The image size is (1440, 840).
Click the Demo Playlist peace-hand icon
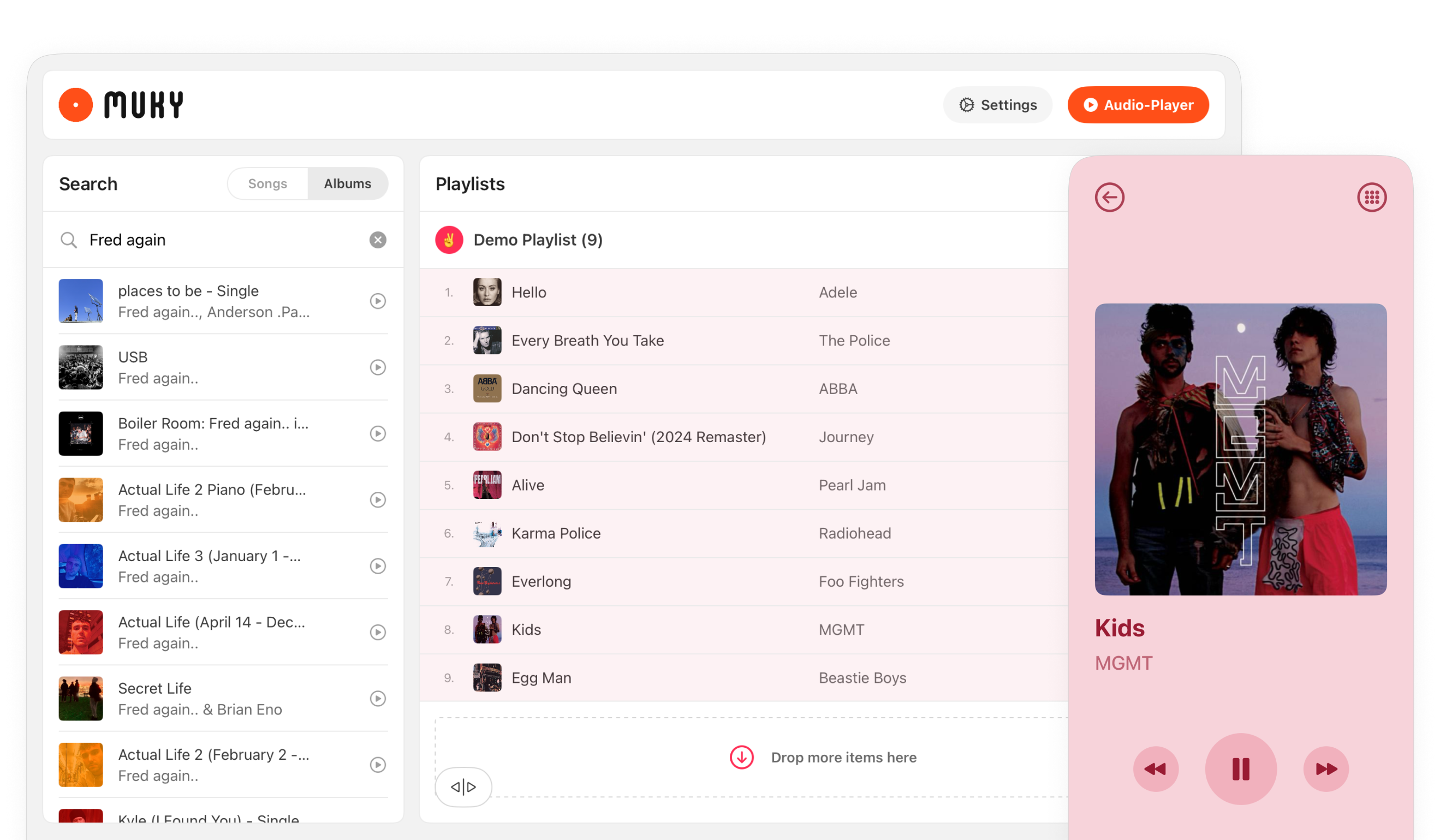(449, 240)
